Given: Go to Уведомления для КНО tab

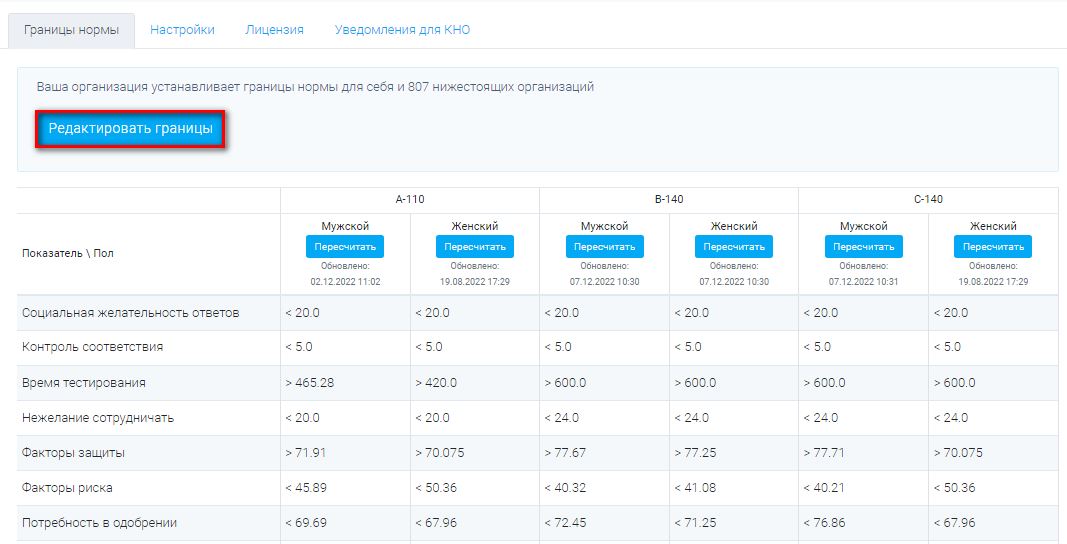Looking at the screenshot, I should (x=402, y=30).
